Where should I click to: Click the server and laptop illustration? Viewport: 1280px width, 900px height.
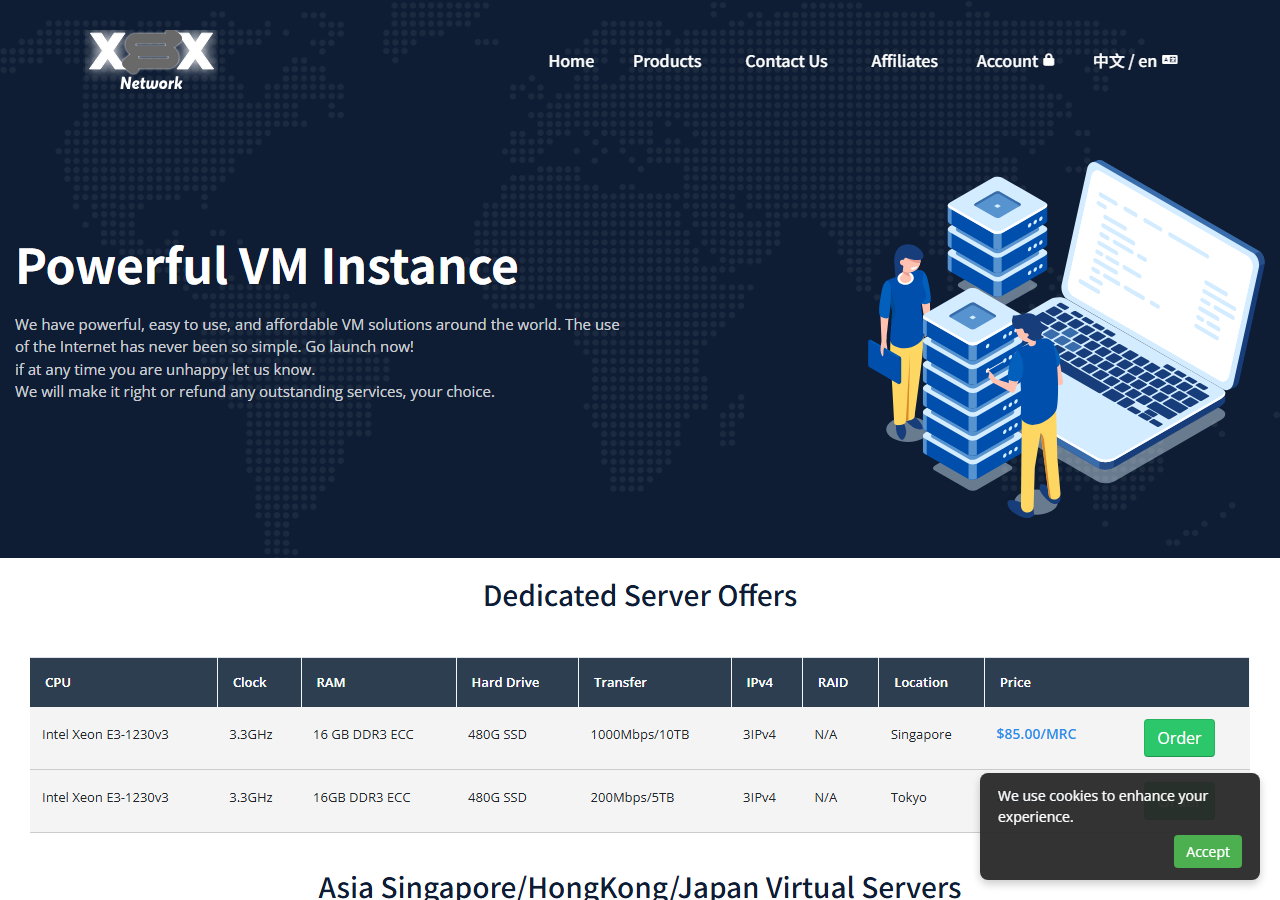[1065, 338]
